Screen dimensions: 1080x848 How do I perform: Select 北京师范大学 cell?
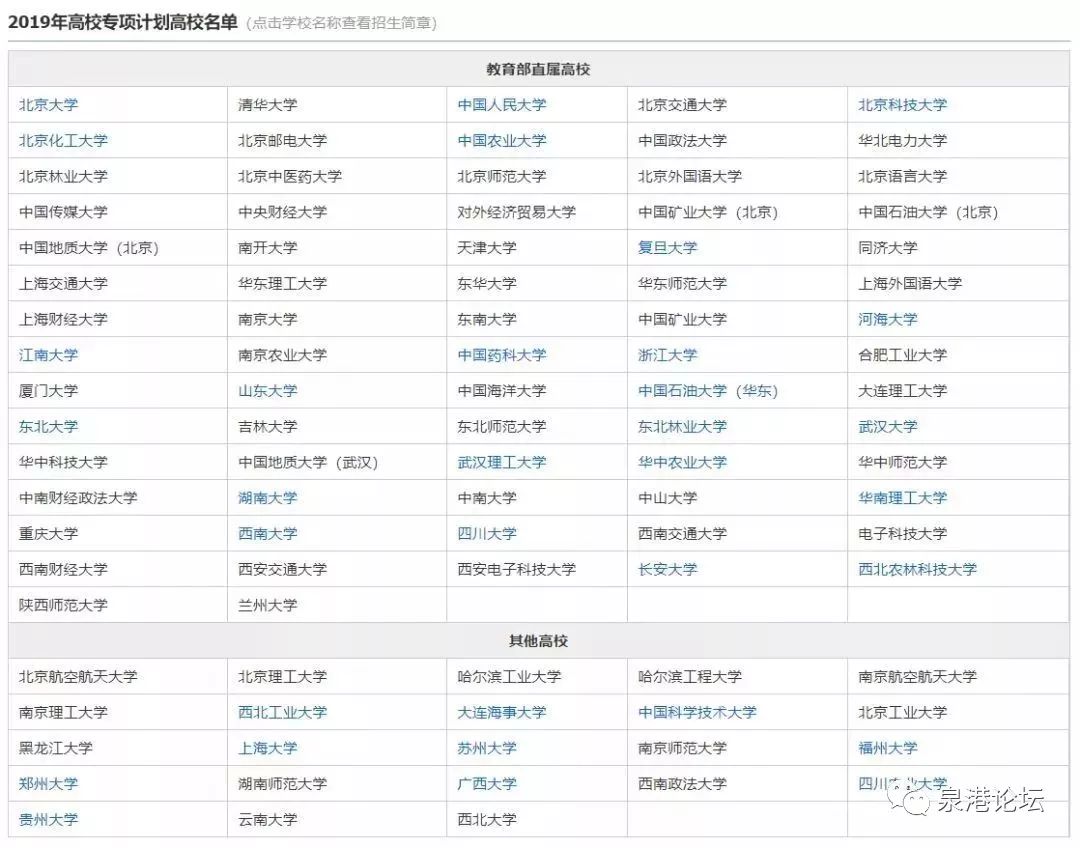pyautogui.click(x=537, y=176)
